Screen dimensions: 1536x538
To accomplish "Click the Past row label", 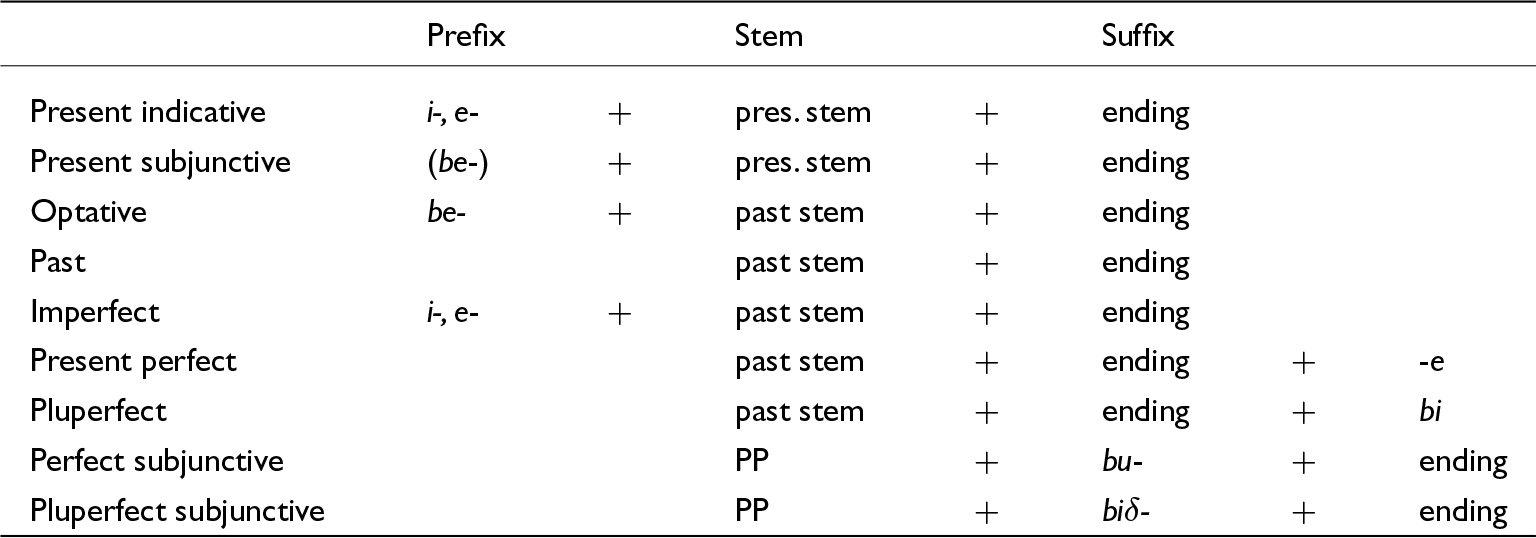I will (x=58, y=261).
